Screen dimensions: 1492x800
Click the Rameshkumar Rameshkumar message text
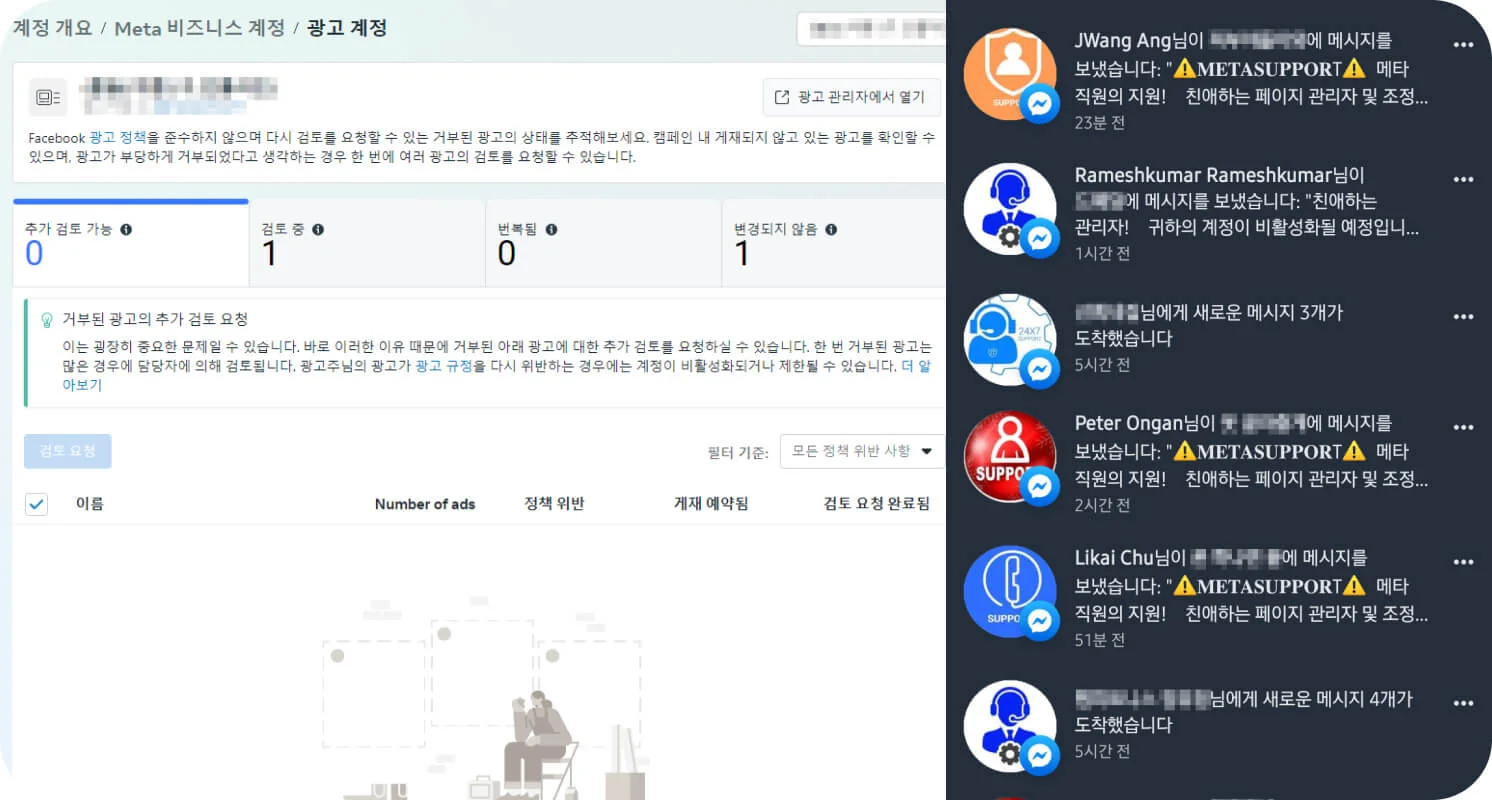pyautogui.click(x=1247, y=202)
